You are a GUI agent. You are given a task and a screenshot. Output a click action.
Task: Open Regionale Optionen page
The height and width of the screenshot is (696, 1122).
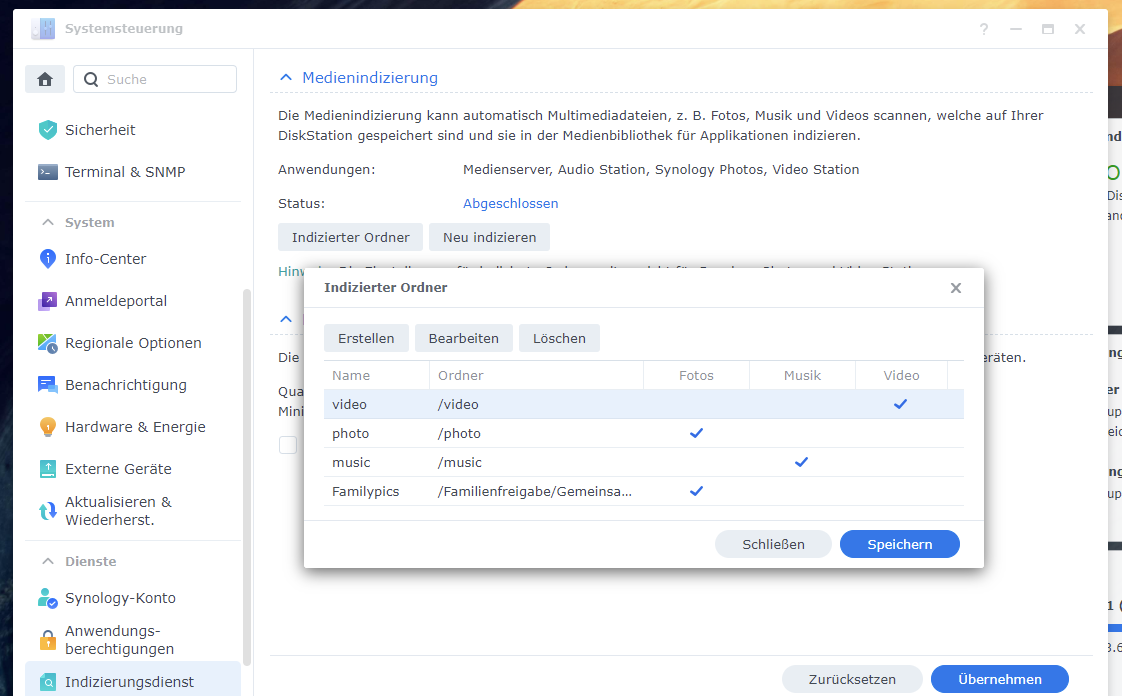pyautogui.click(x=132, y=343)
